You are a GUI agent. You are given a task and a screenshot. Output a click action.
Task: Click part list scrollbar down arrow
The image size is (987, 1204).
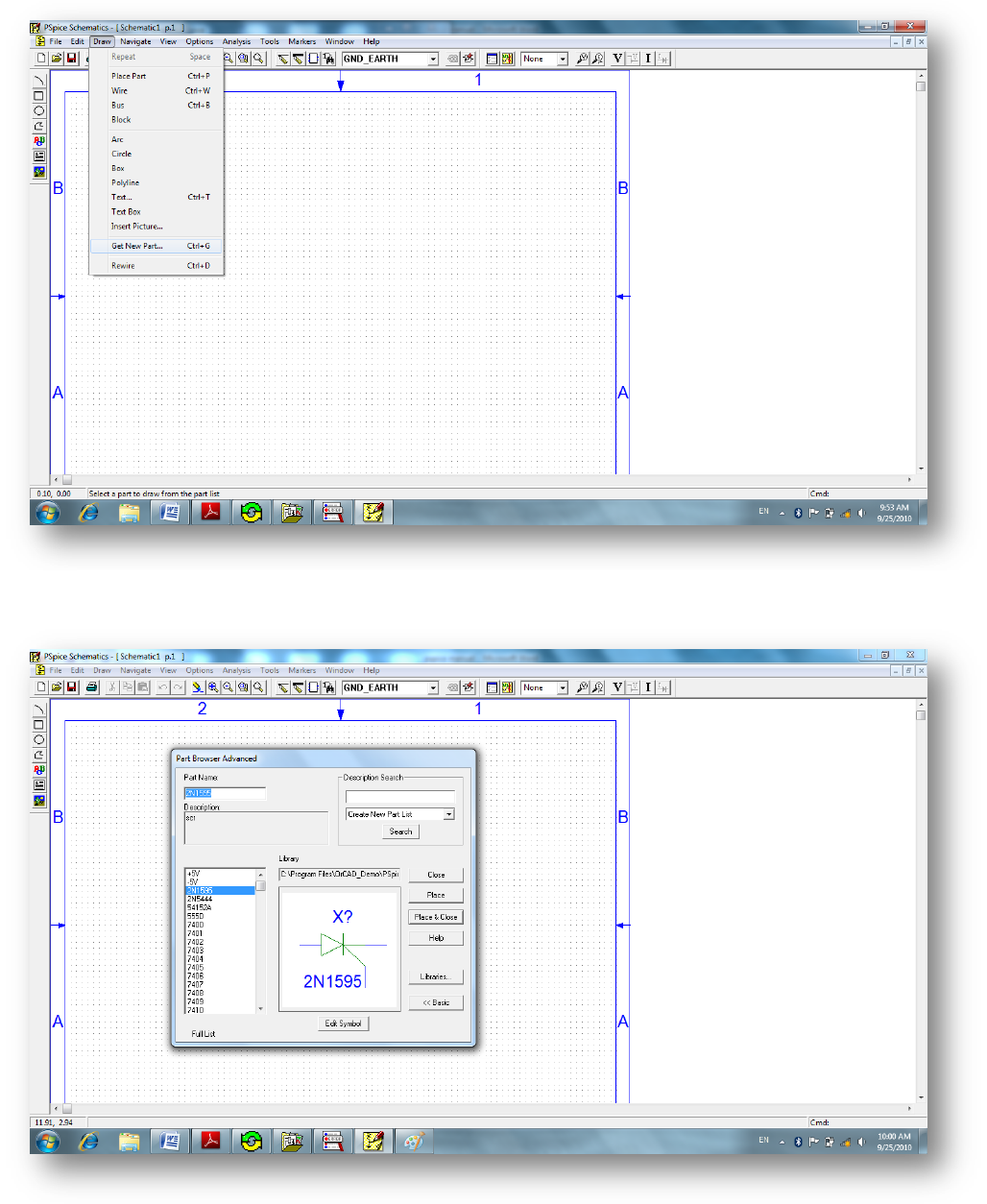260,1009
